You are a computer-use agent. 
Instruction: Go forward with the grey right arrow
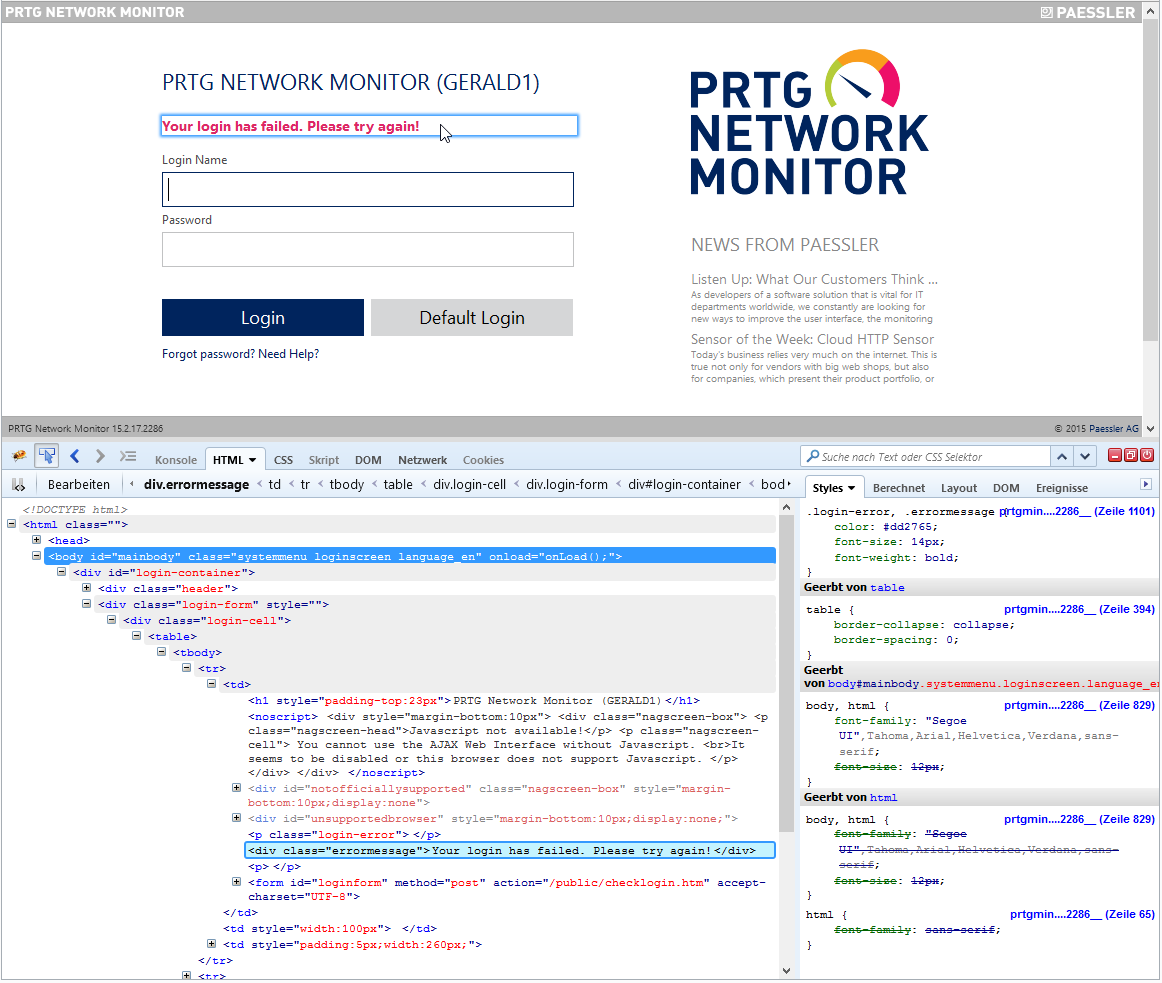[100, 456]
